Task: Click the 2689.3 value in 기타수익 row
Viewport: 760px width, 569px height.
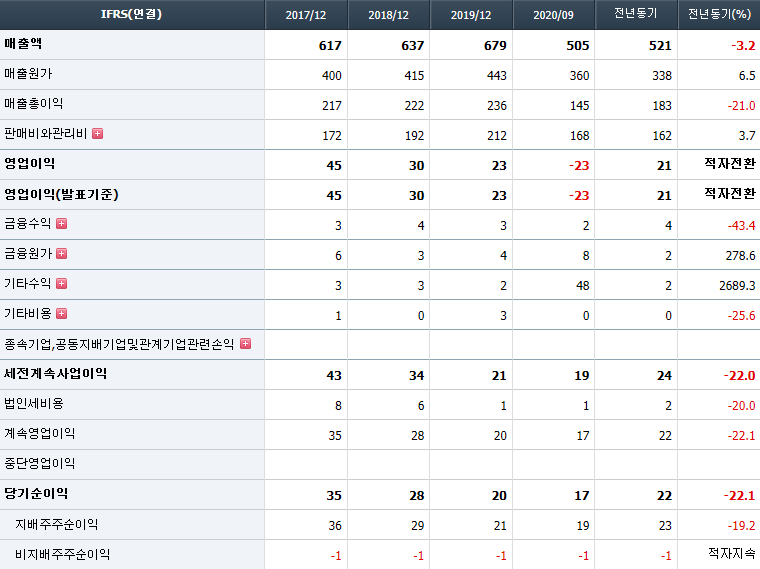Action: click(737, 286)
